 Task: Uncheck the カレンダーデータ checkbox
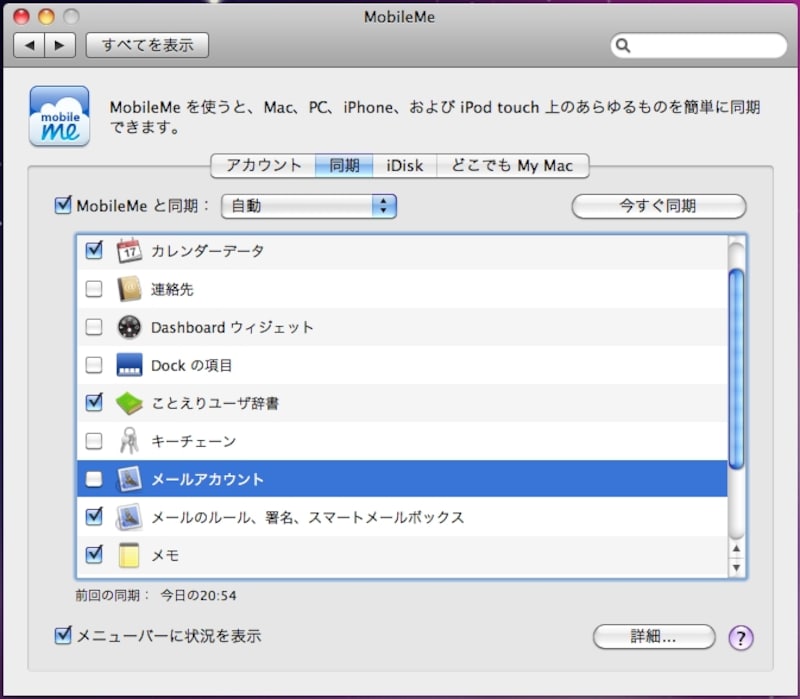(x=94, y=250)
